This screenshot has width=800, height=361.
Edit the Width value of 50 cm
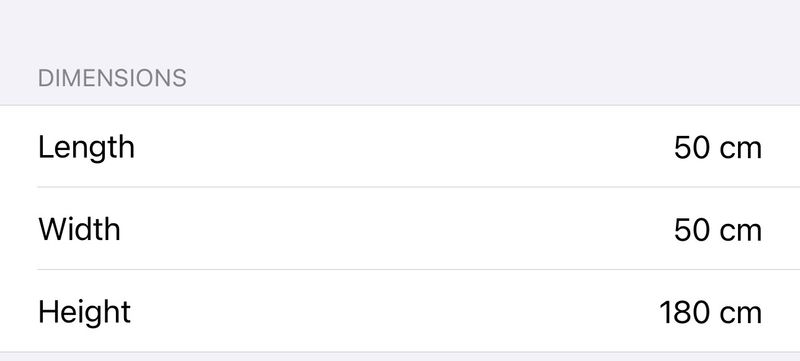(x=717, y=230)
